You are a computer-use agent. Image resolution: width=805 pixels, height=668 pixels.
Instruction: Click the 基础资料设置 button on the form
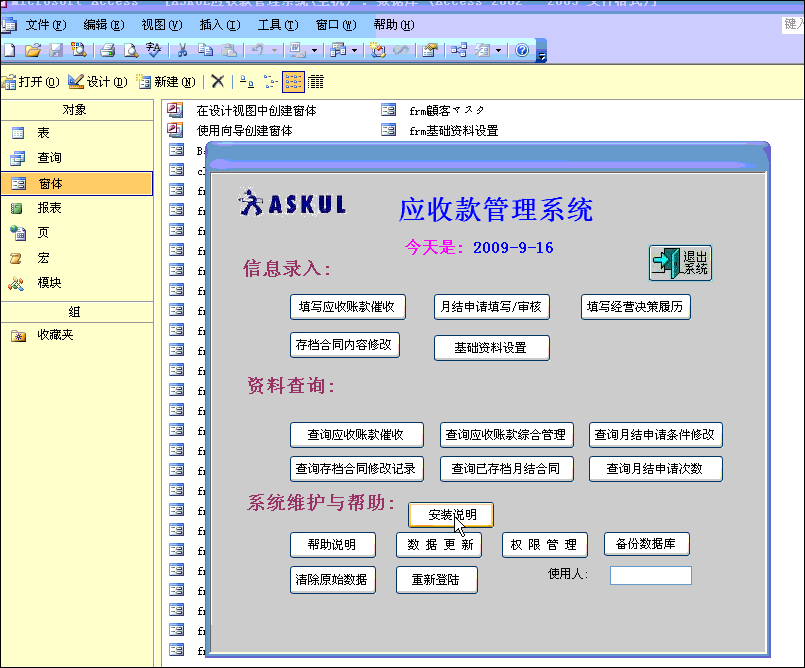click(x=491, y=348)
